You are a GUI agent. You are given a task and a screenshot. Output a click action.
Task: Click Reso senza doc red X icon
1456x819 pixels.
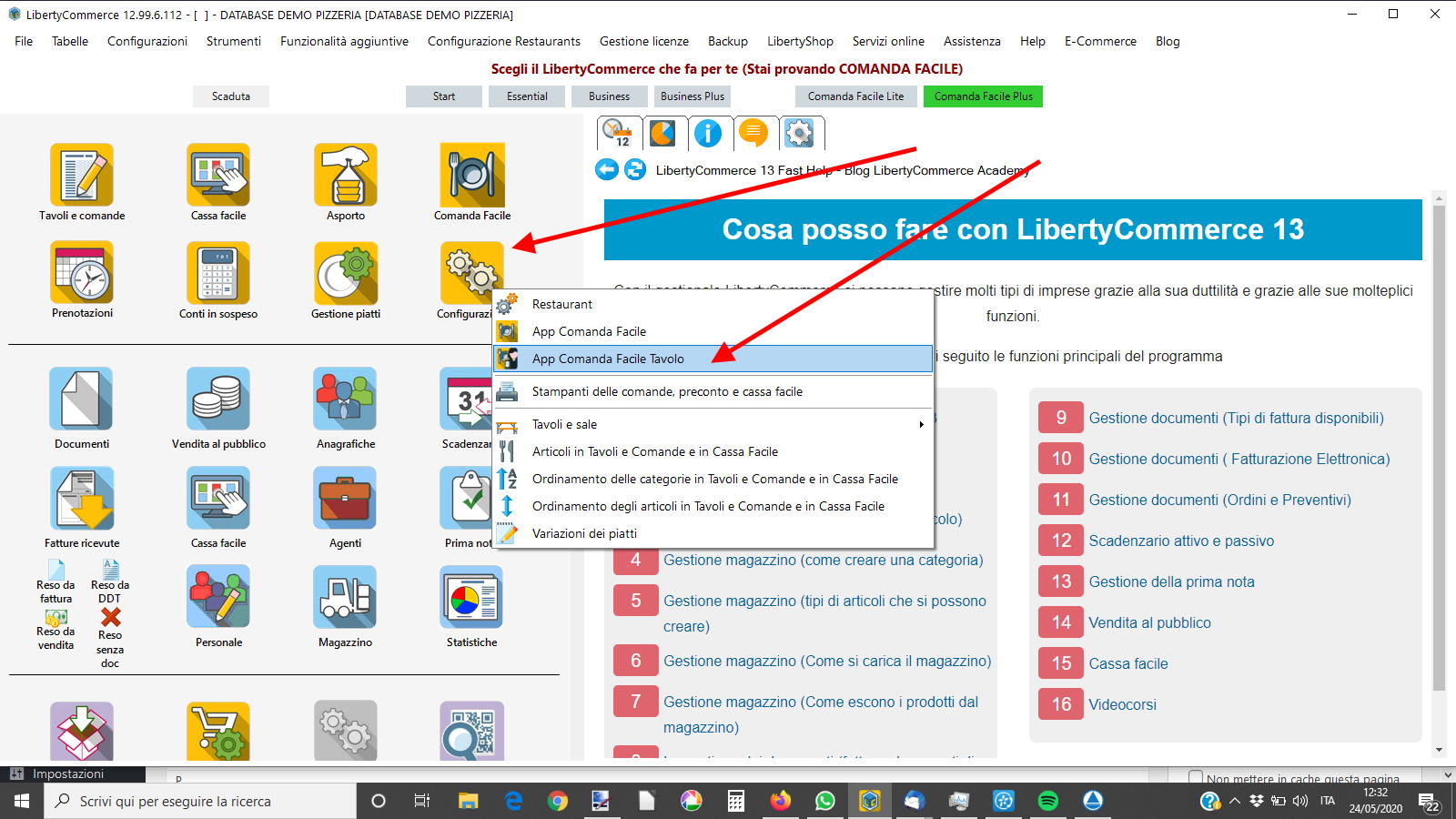[110, 617]
